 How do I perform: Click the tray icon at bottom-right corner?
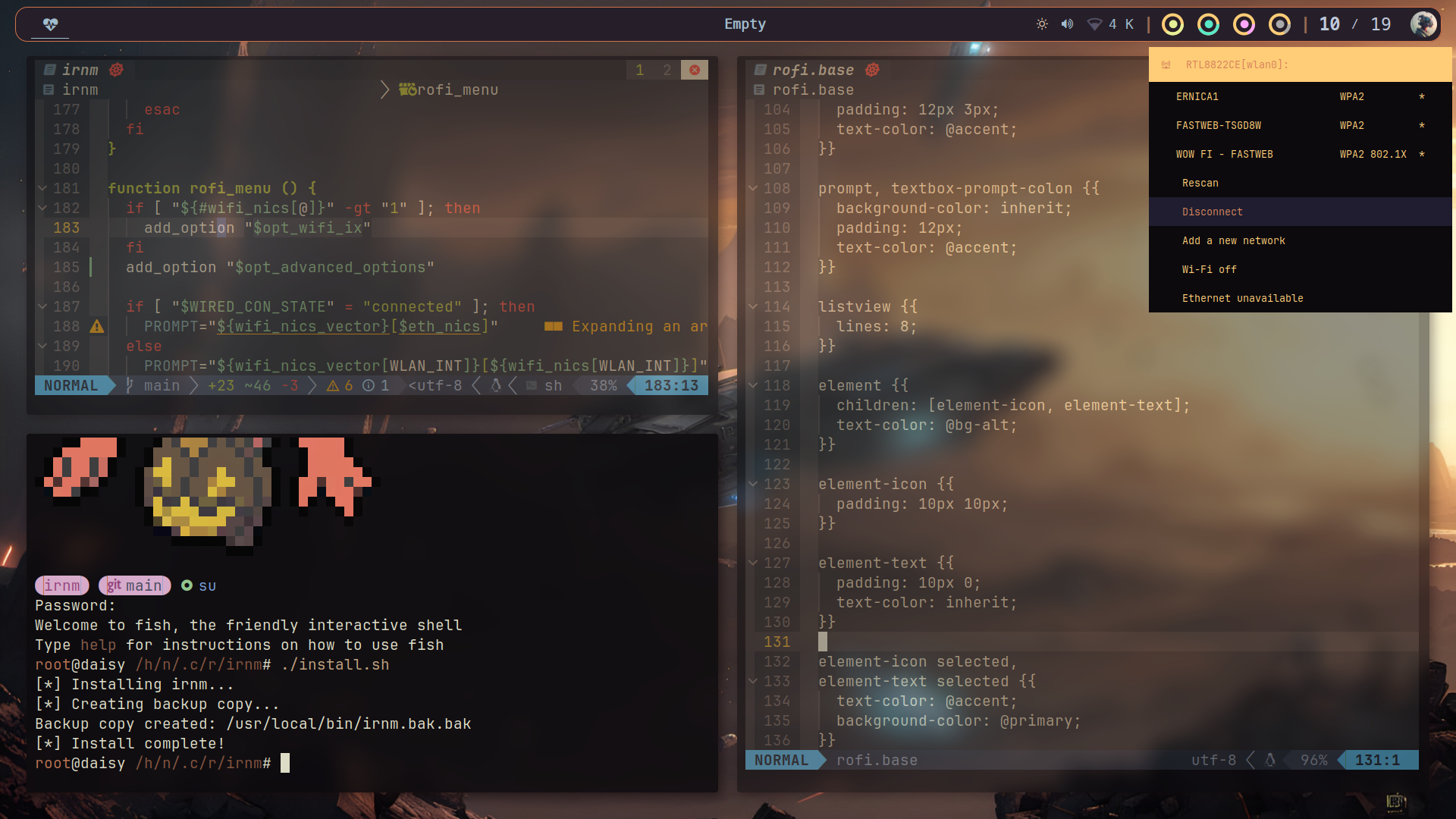click(1395, 801)
